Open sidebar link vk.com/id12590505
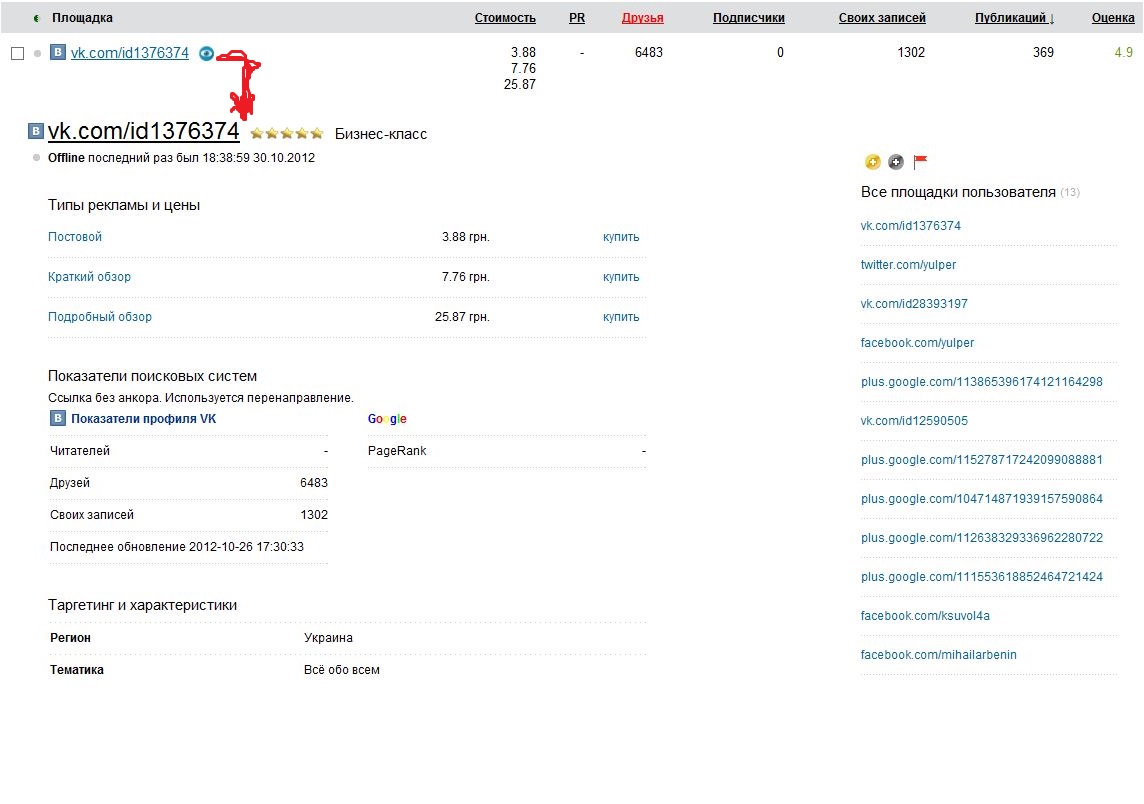 (x=914, y=421)
